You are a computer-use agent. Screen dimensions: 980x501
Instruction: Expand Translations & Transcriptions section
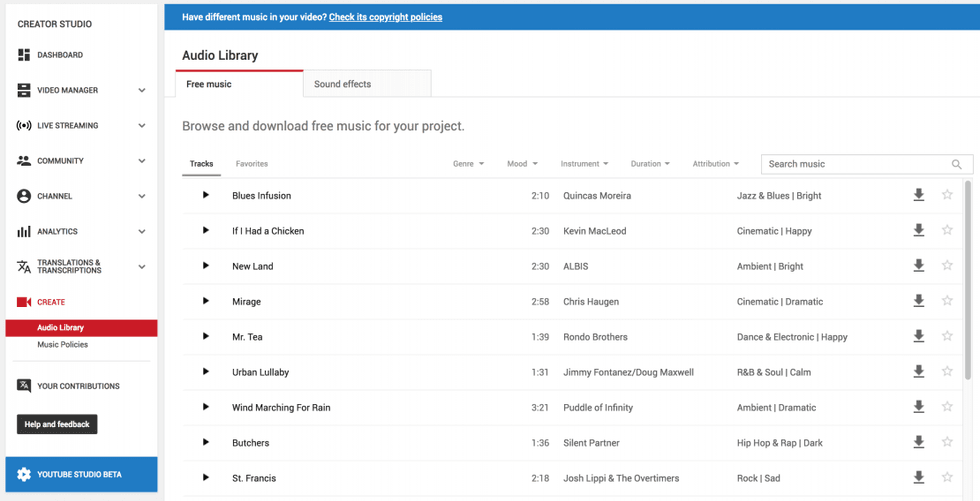pyautogui.click(x=142, y=267)
